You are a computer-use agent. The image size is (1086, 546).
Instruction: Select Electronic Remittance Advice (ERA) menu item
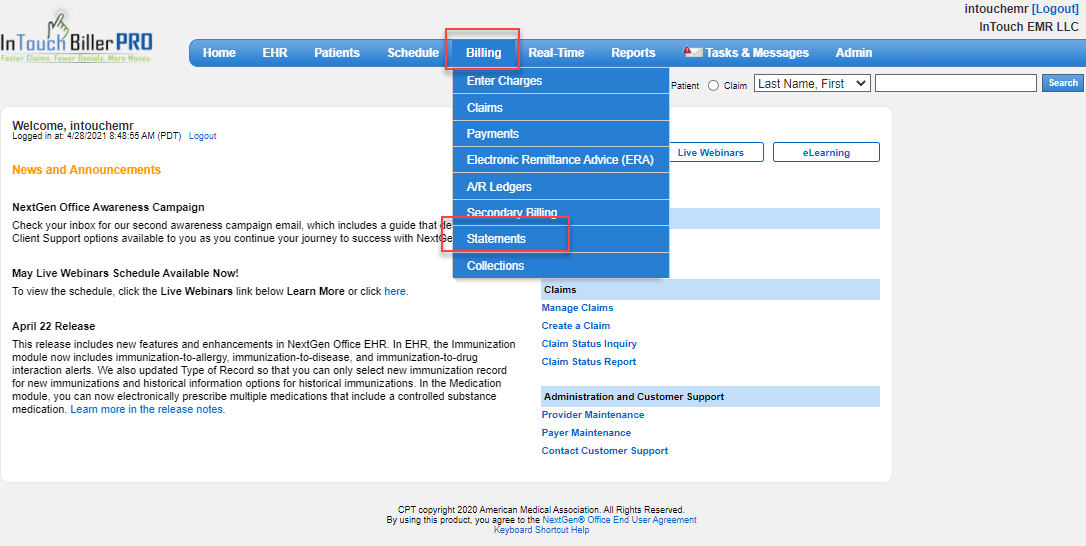tap(559, 160)
